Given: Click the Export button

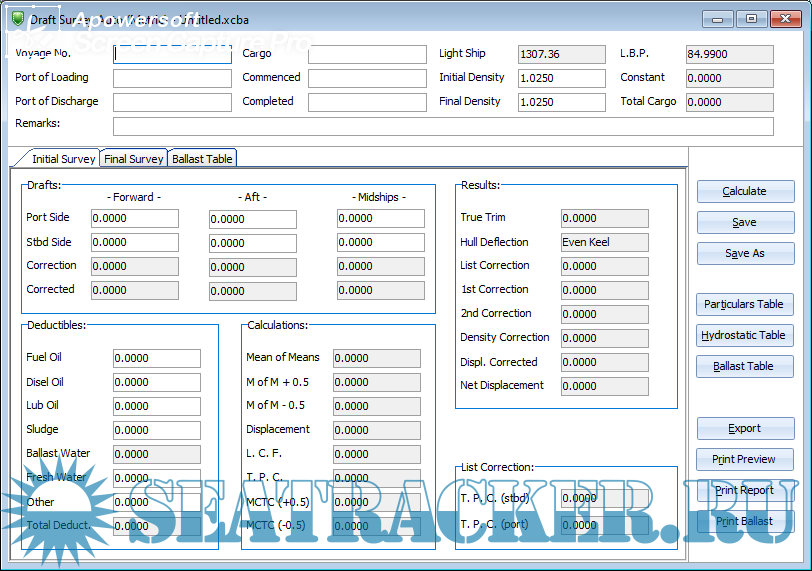Looking at the screenshot, I should [x=745, y=428].
